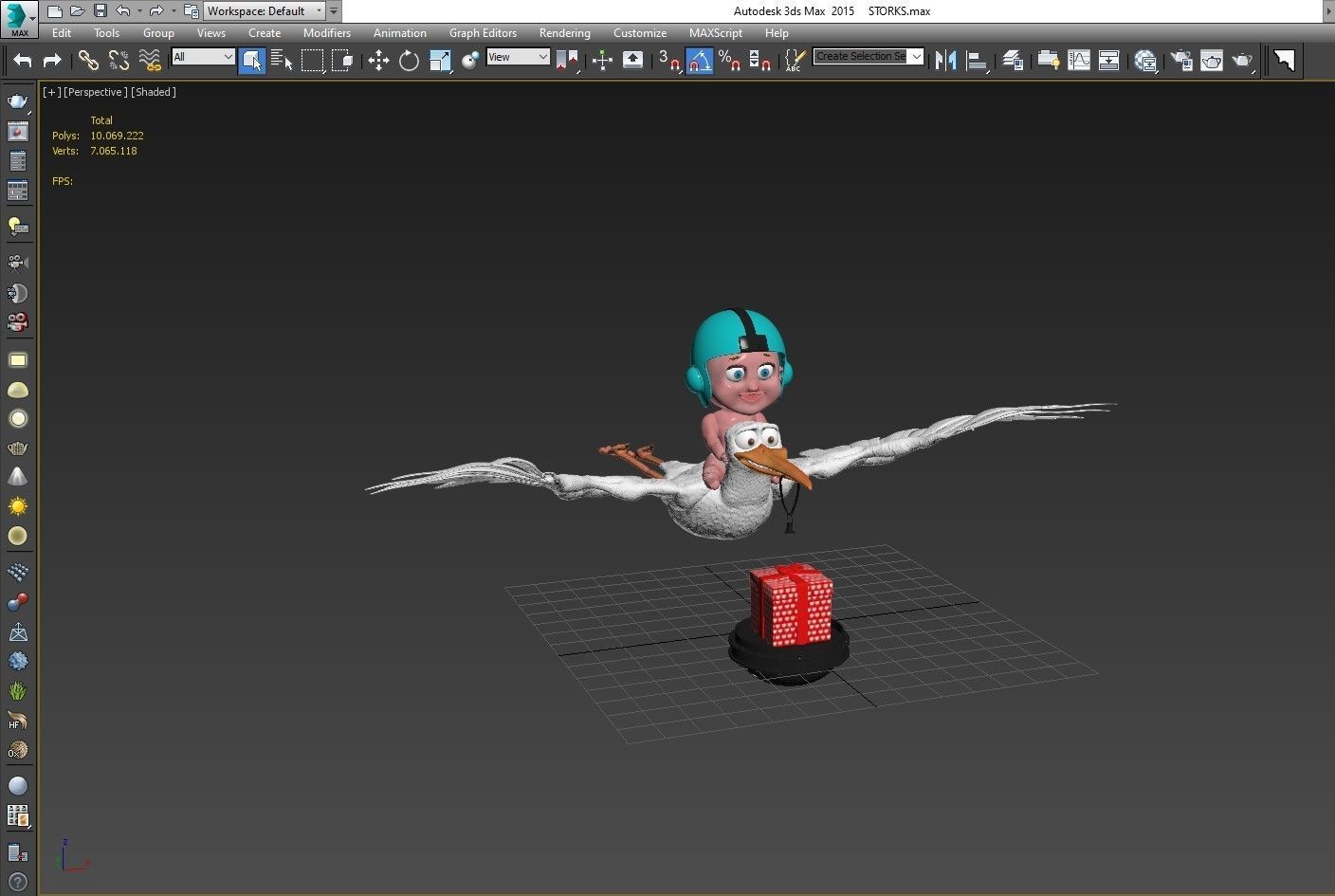
Task: Open the Edit menu
Action: click(62, 32)
